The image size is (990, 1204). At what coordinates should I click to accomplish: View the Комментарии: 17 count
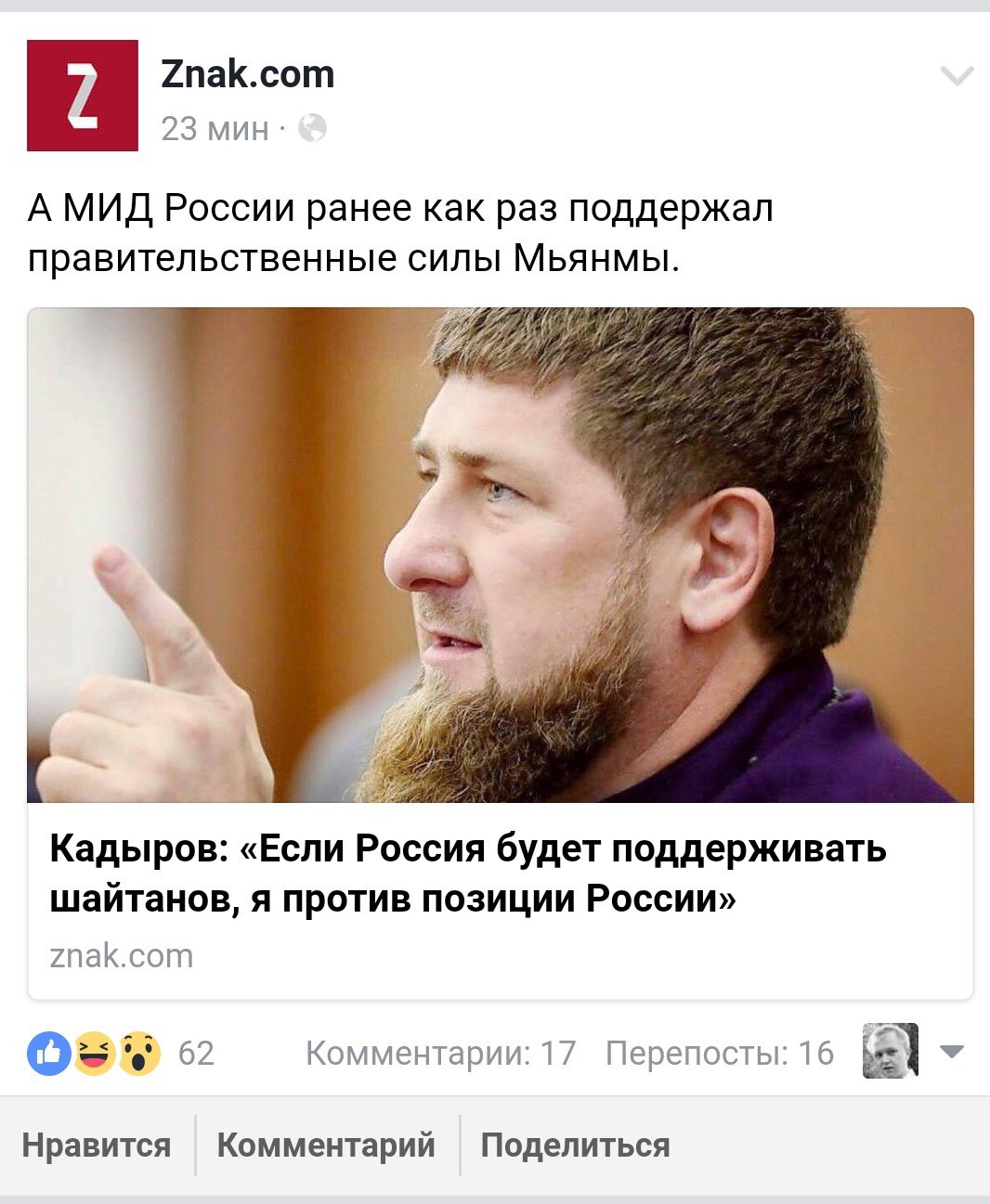pyautogui.click(x=441, y=1054)
